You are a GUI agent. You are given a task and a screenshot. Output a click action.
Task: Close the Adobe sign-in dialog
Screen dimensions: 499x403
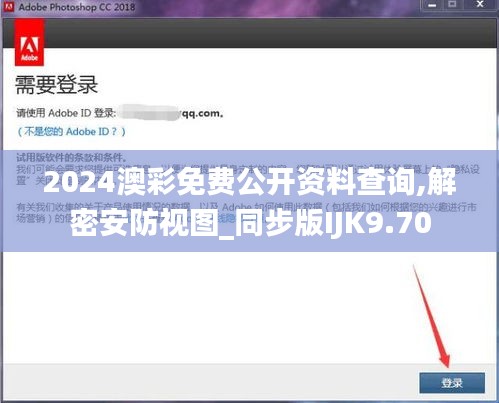pos(480,5)
